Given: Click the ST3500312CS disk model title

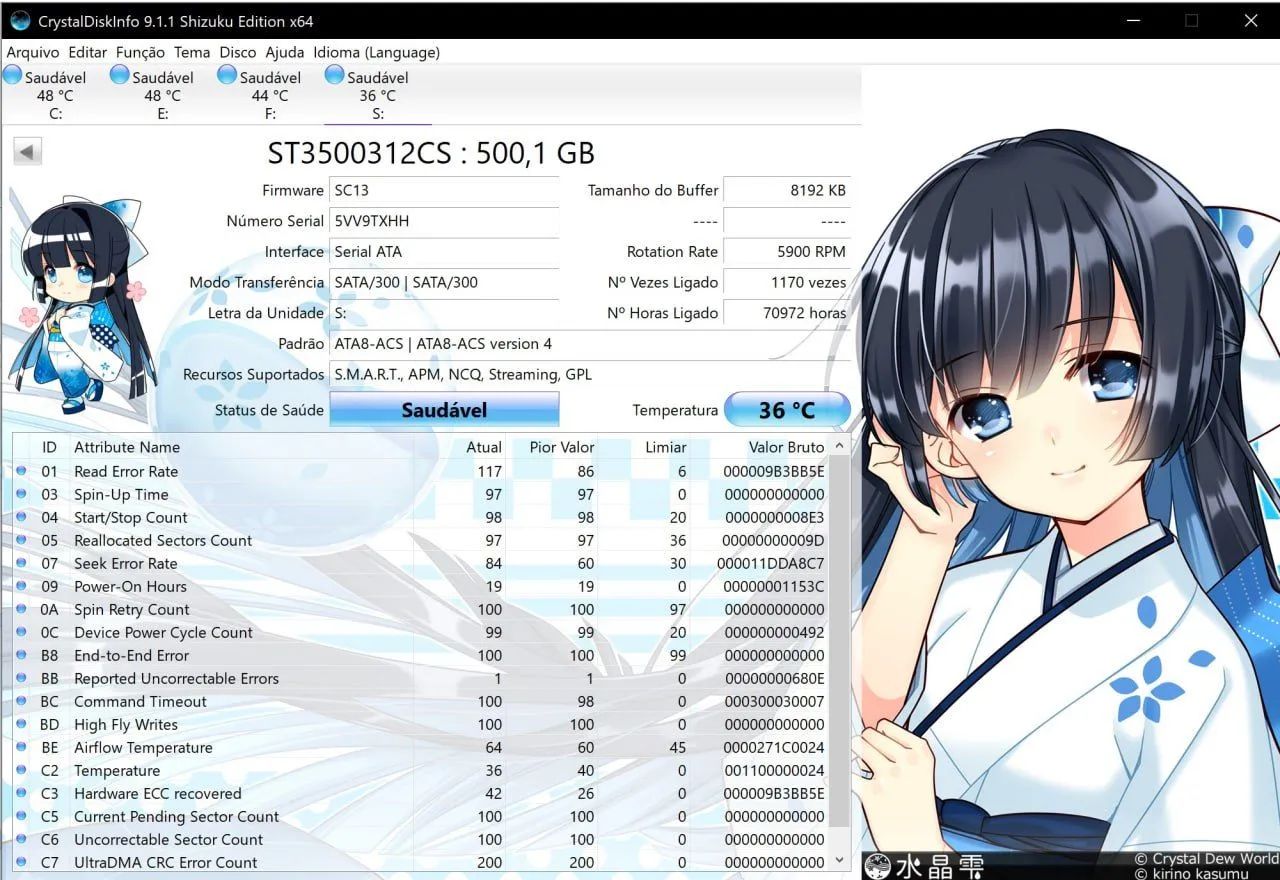Looking at the screenshot, I should [x=431, y=152].
